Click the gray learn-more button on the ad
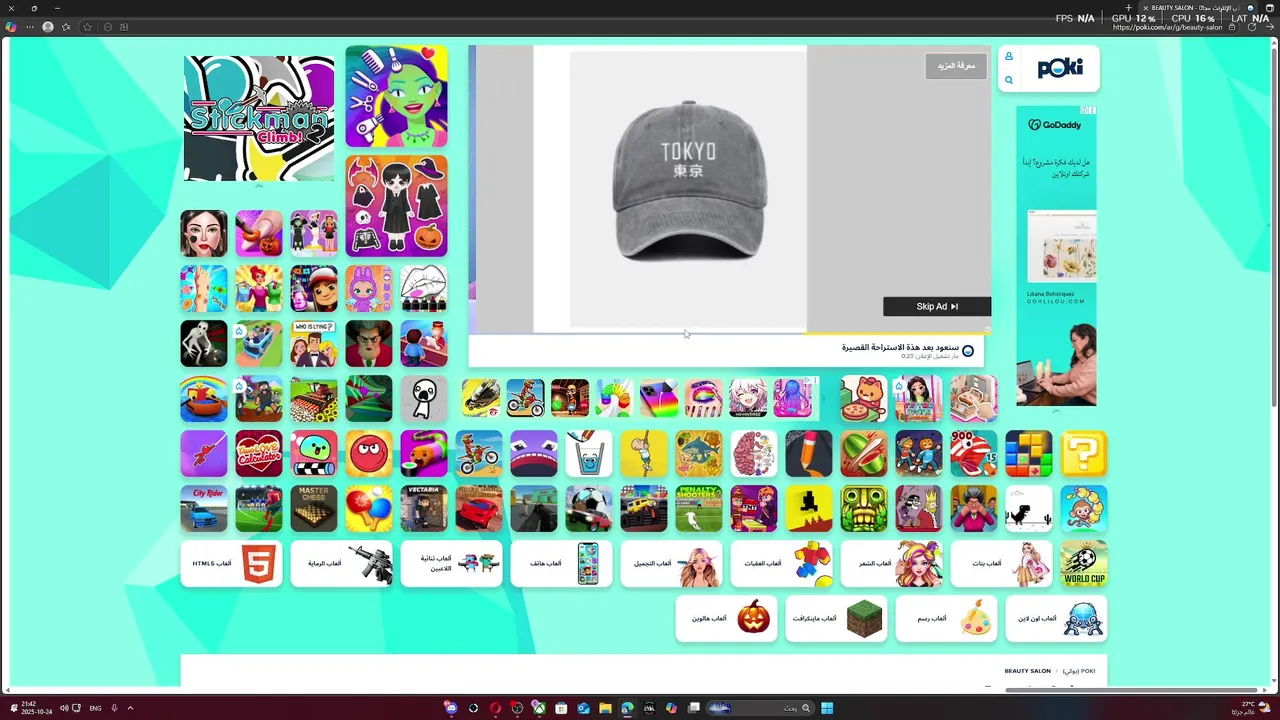Image resolution: width=1280 pixels, height=720 pixels. pyautogui.click(x=956, y=66)
